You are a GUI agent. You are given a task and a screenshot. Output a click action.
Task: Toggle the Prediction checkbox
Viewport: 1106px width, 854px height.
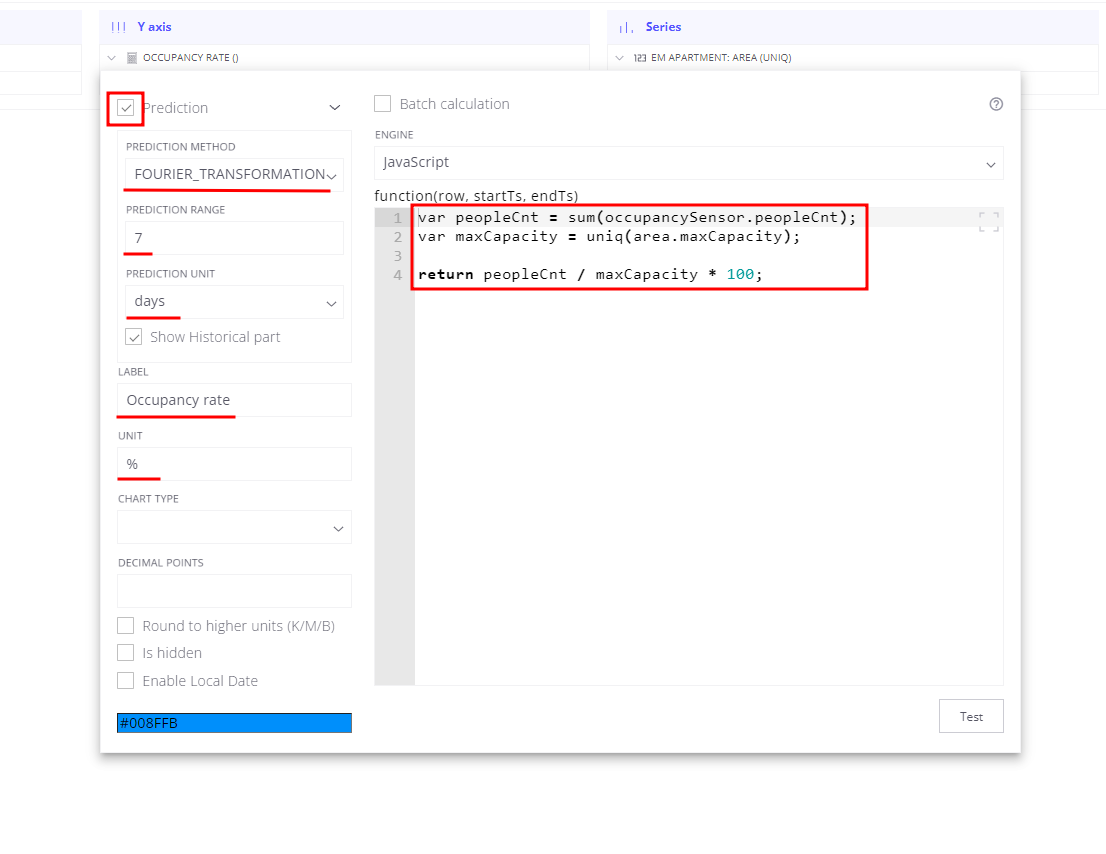pyautogui.click(x=126, y=107)
